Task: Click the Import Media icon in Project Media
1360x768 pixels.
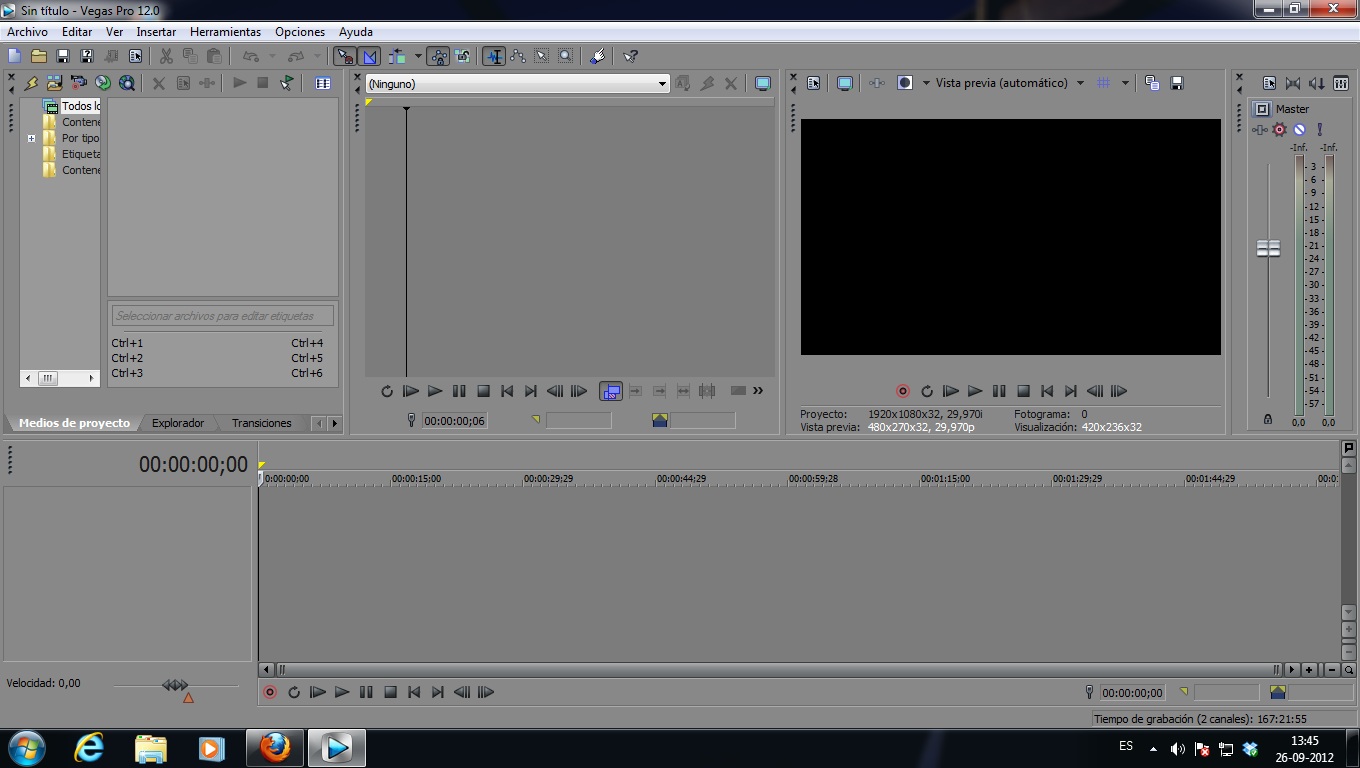Action: click(x=54, y=83)
